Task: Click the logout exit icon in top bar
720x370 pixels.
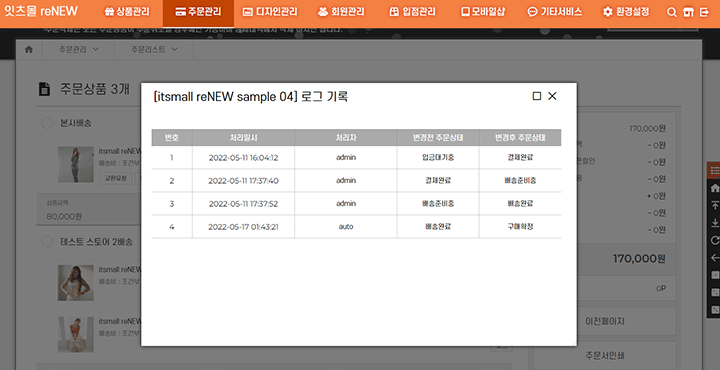Action: 704,12
